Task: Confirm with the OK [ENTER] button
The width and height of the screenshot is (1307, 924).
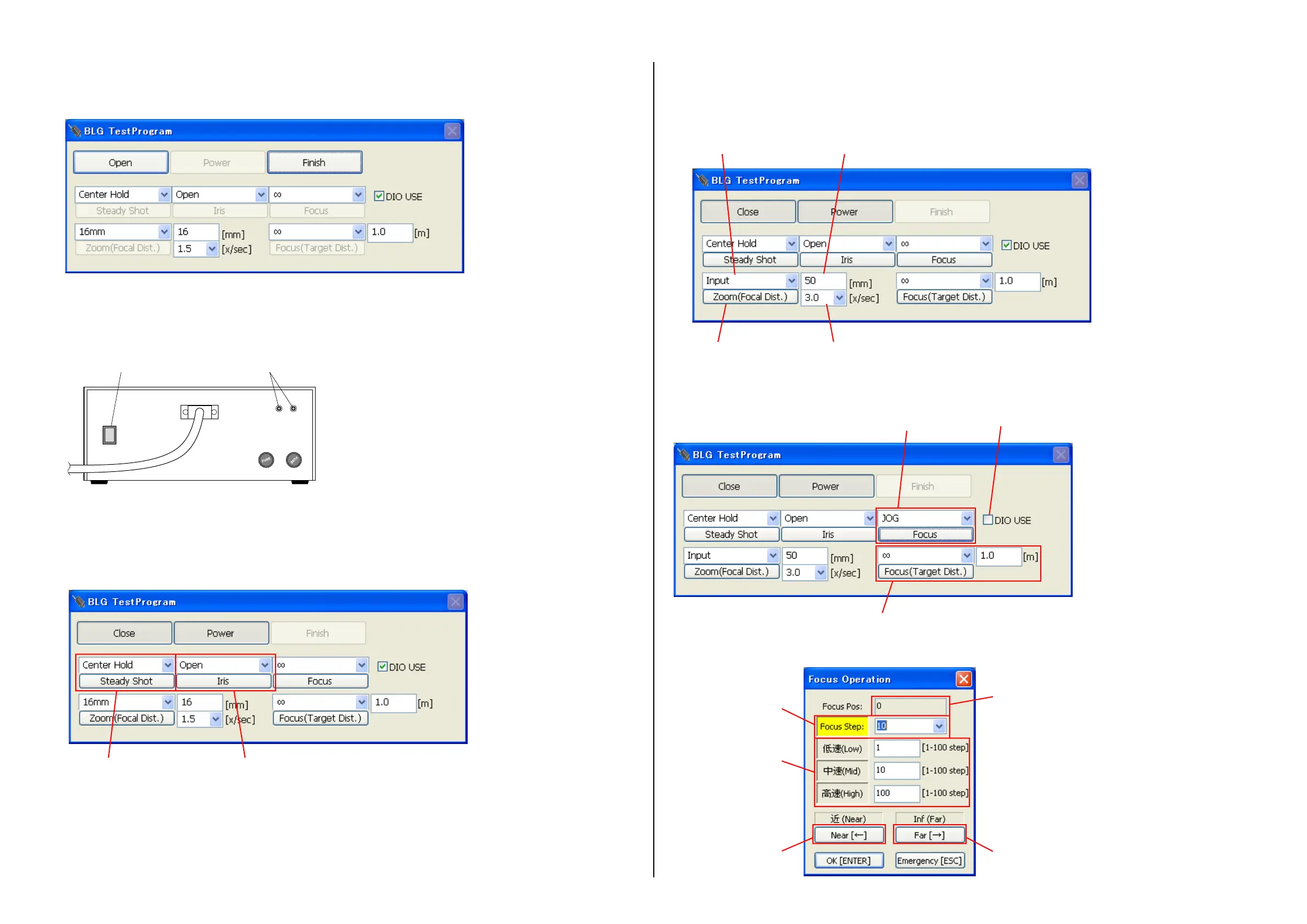Action: tap(848, 860)
